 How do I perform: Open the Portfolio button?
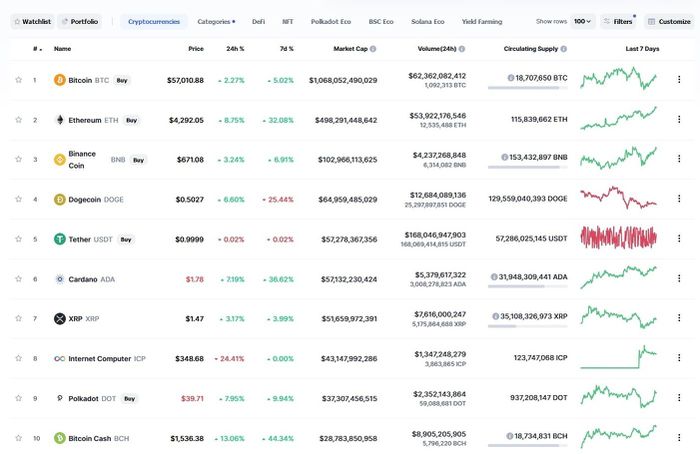(79, 21)
